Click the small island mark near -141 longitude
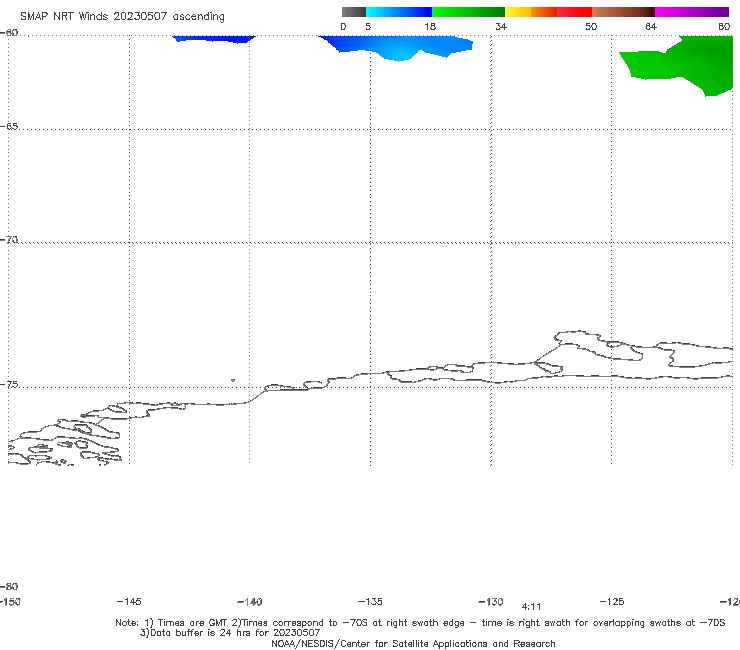The image size is (740, 650). (x=233, y=380)
